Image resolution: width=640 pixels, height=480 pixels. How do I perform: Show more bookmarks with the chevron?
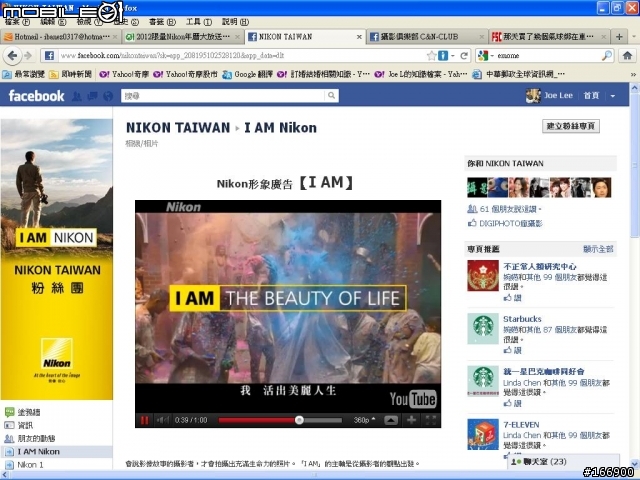click(x=633, y=74)
